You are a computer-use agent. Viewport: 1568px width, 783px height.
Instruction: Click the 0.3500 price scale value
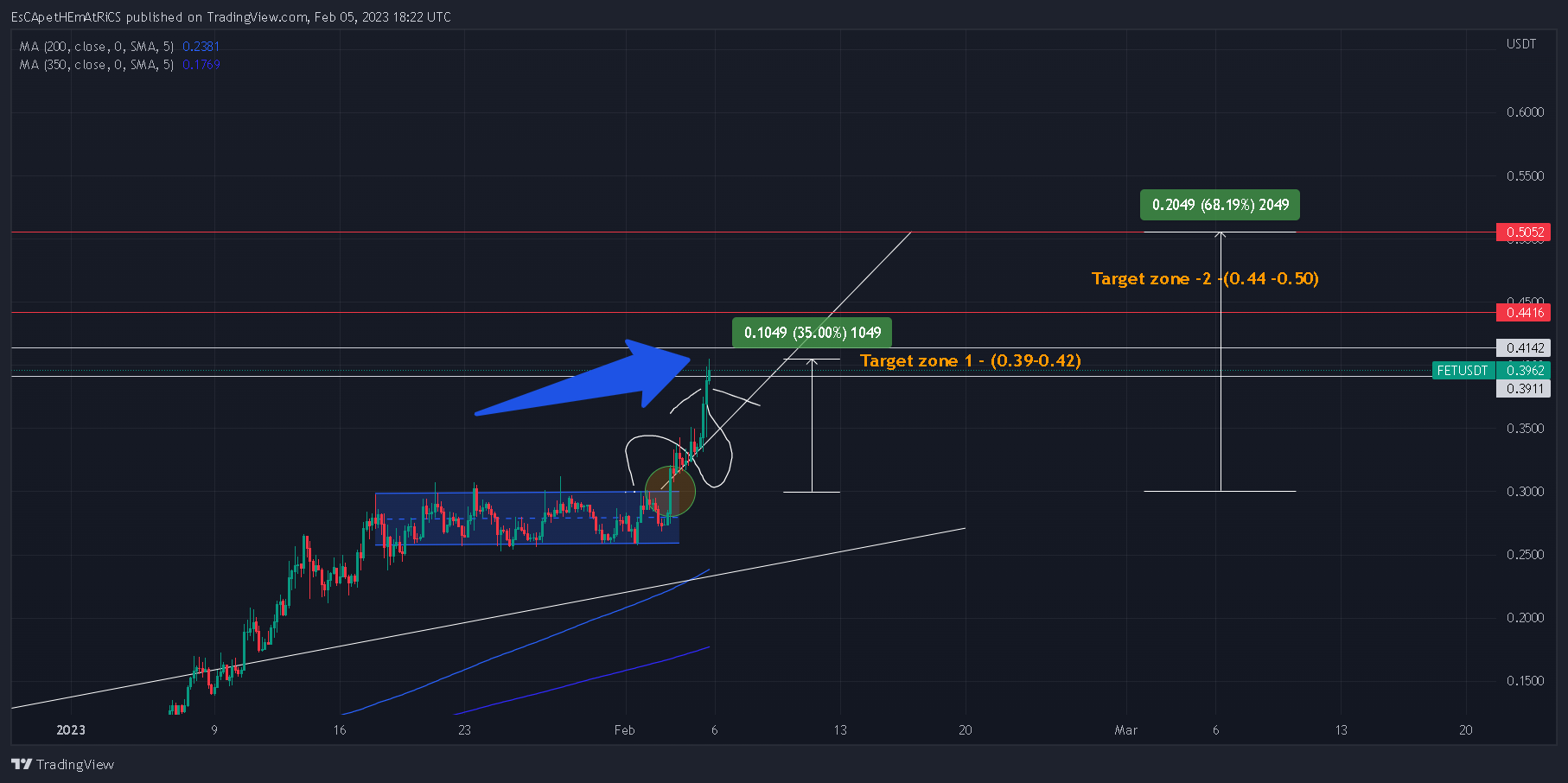[x=1525, y=428]
